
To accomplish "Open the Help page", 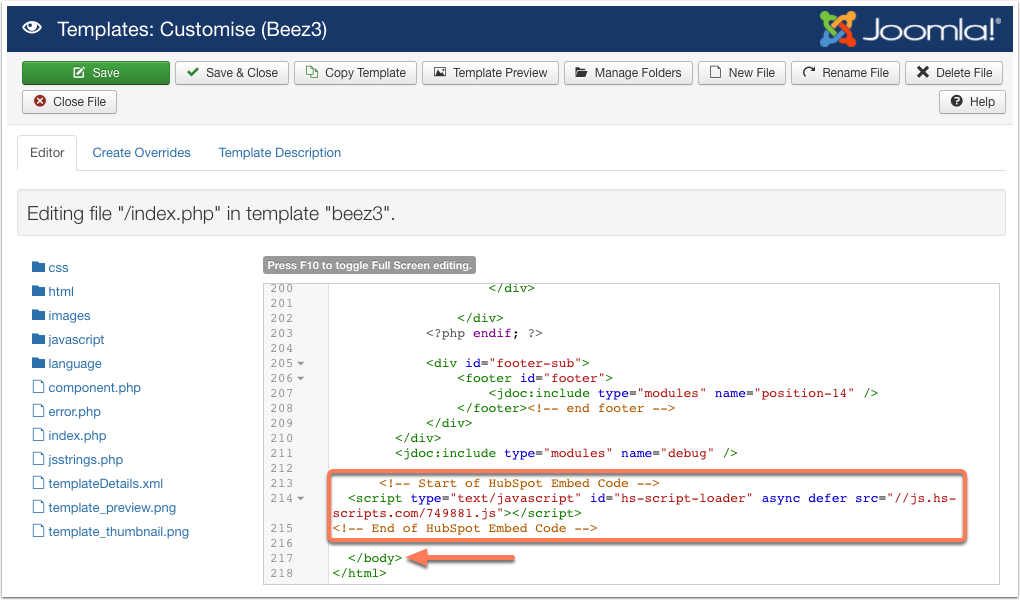I will pos(973,102).
